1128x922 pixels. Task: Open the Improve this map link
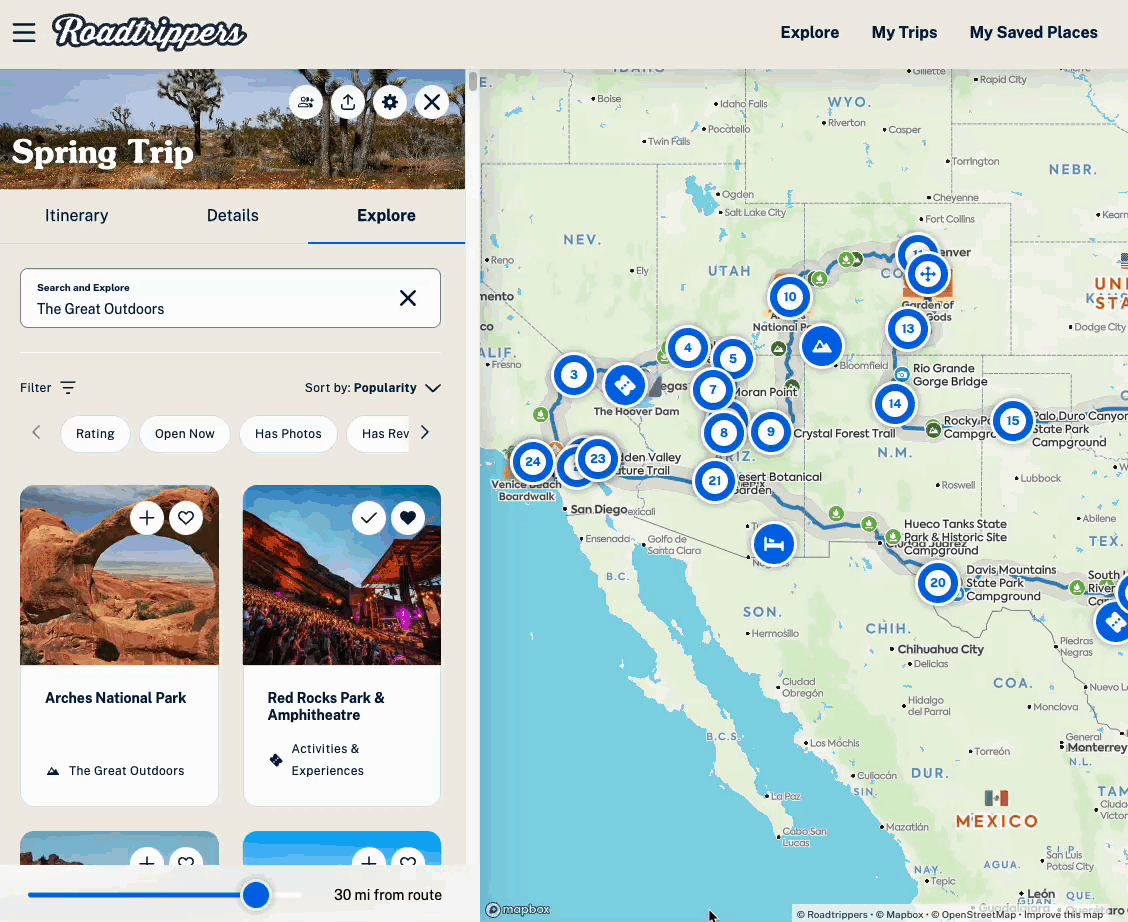(1063, 914)
